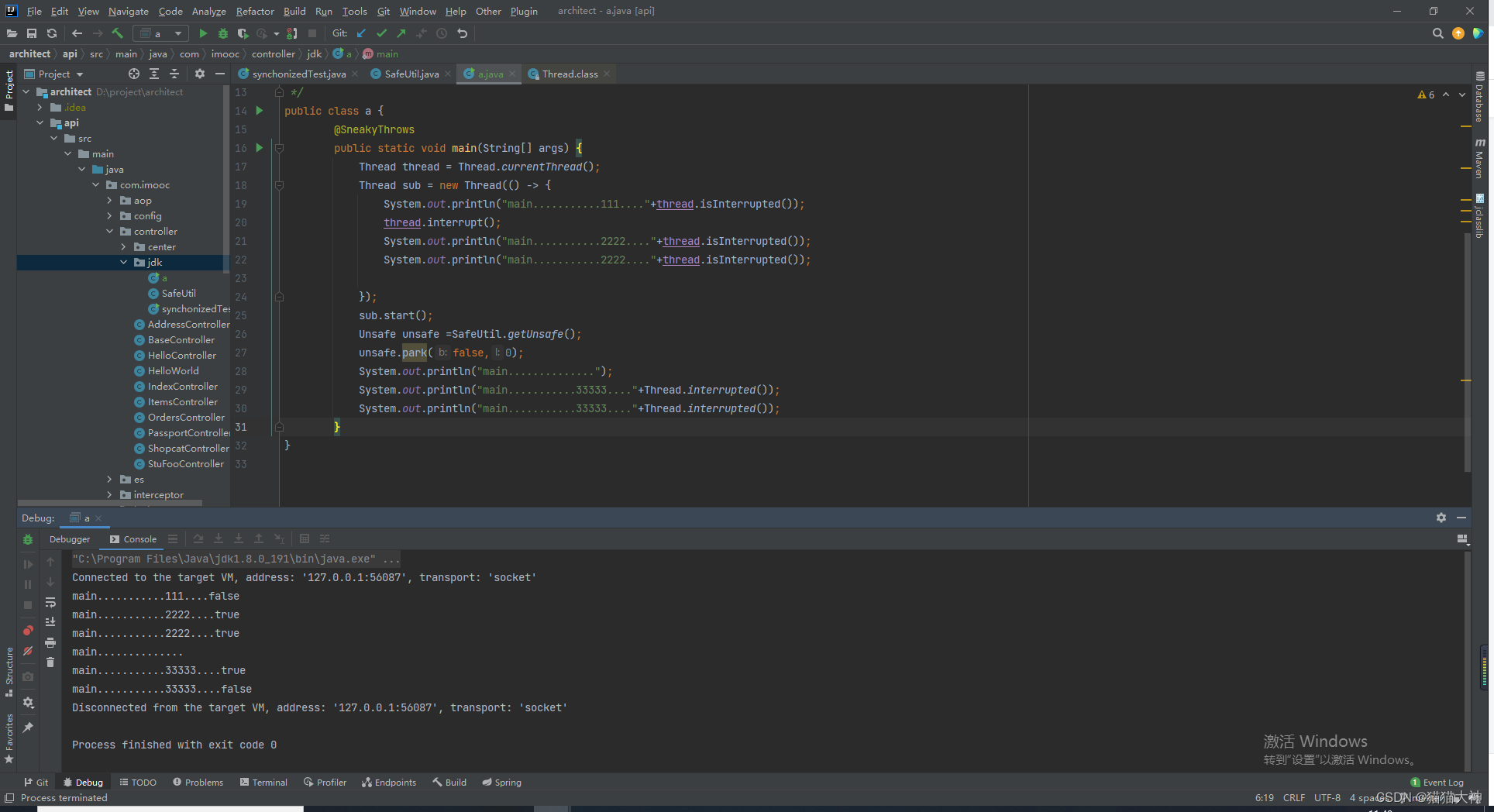Toggle scroll to end of console
This screenshot has width=1494, height=812.
(x=50, y=621)
